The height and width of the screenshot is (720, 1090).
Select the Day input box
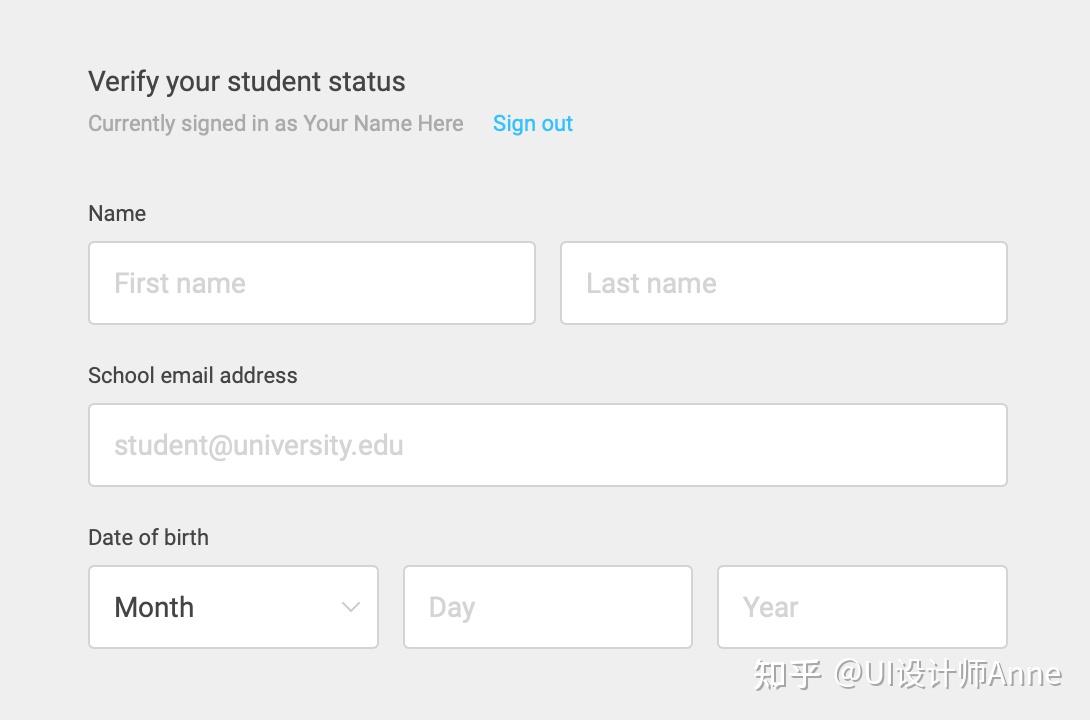[x=547, y=607]
